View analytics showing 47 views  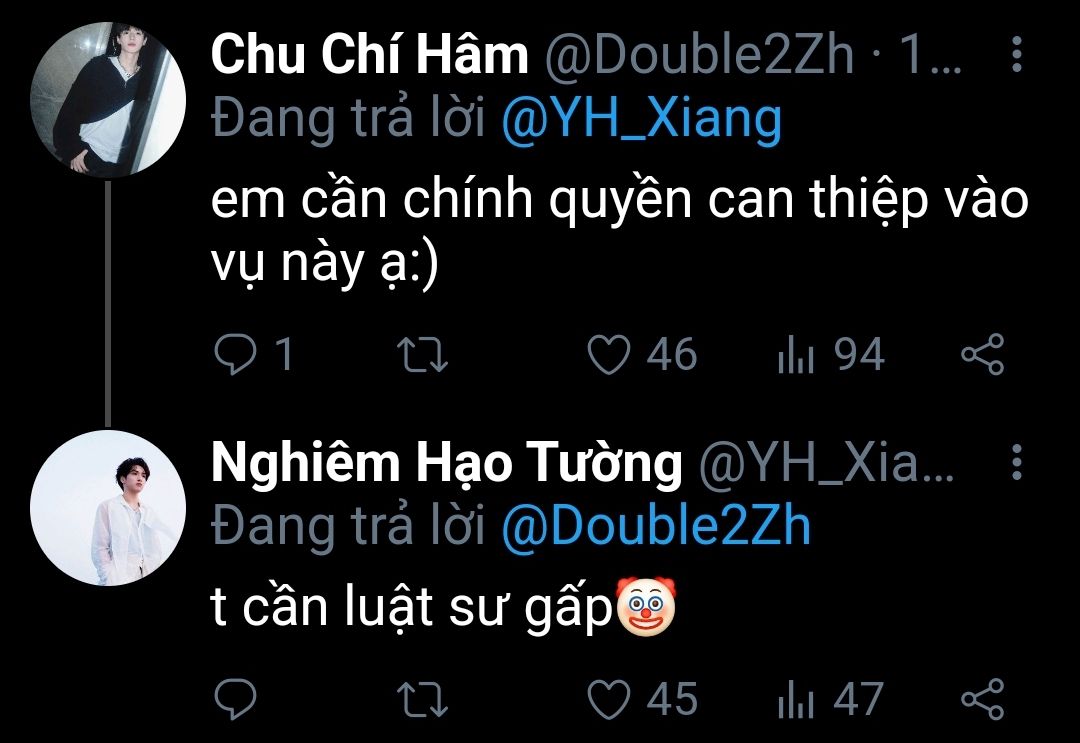[x=831, y=699]
